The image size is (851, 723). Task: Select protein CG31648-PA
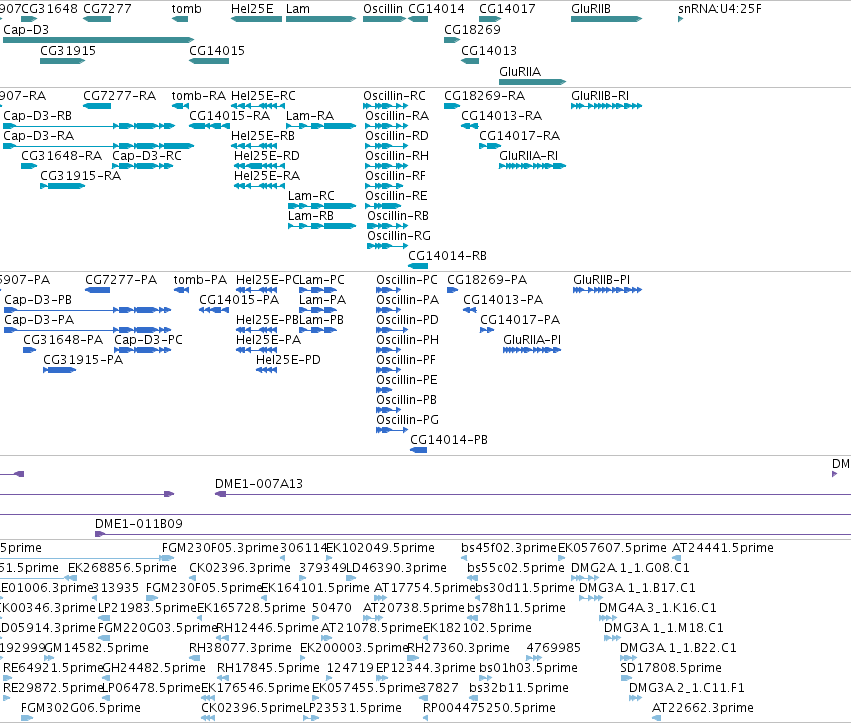click(x=63, y=340)
